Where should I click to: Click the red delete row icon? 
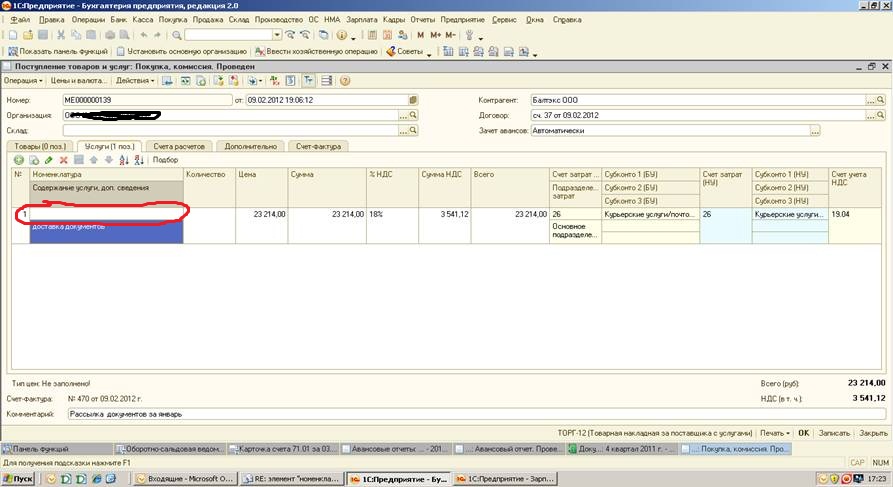pos(64,160)
